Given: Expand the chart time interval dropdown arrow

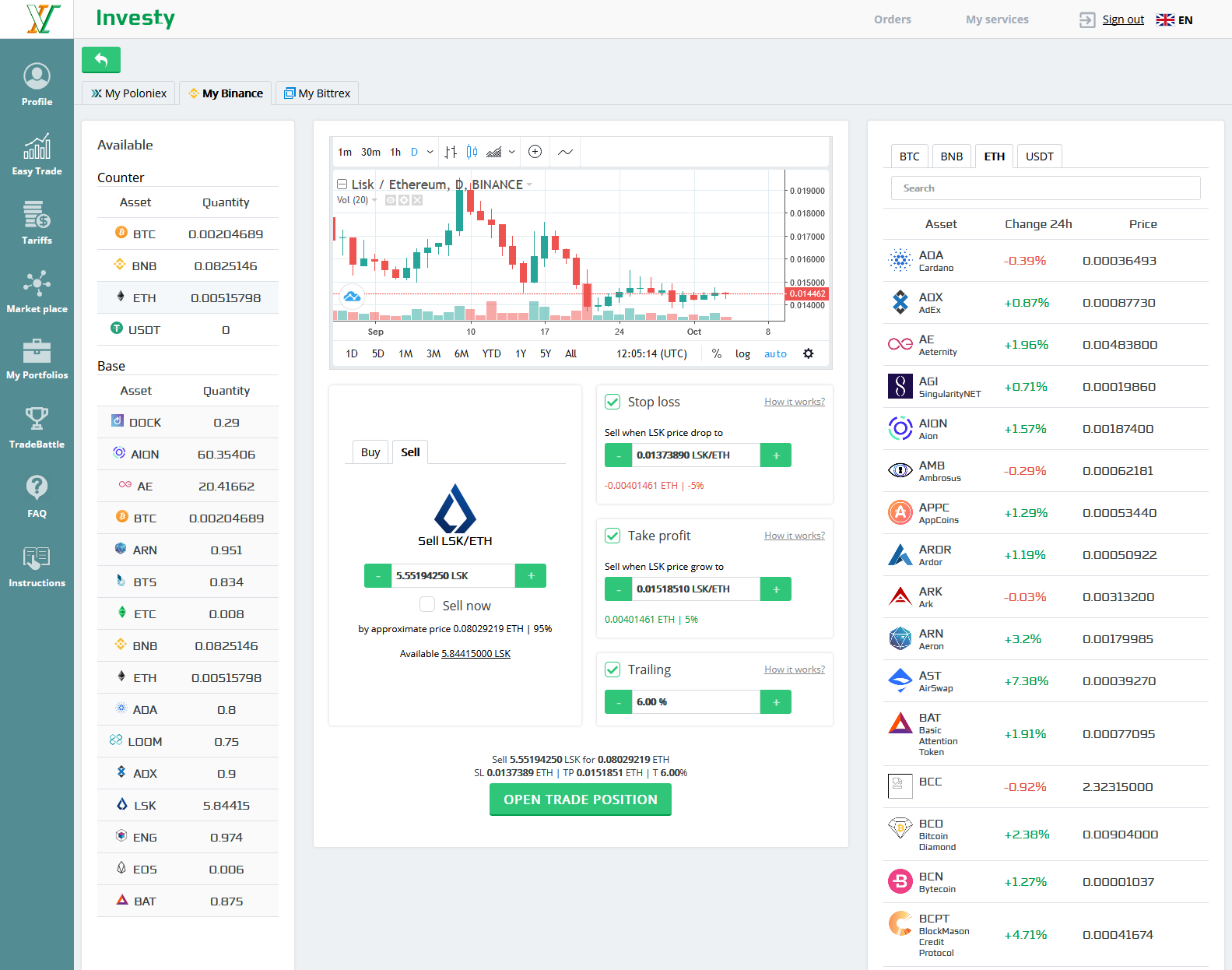Looking at the screenshot, I should point(430,152).
